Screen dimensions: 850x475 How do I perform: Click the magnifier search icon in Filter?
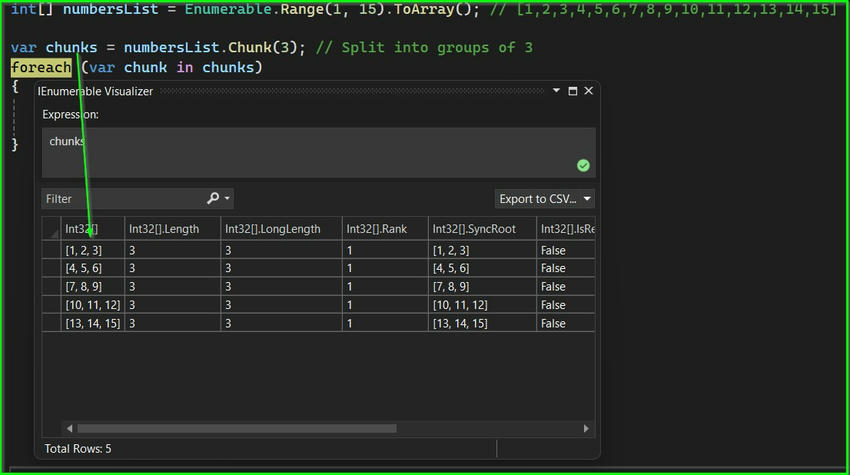[212, 198]
